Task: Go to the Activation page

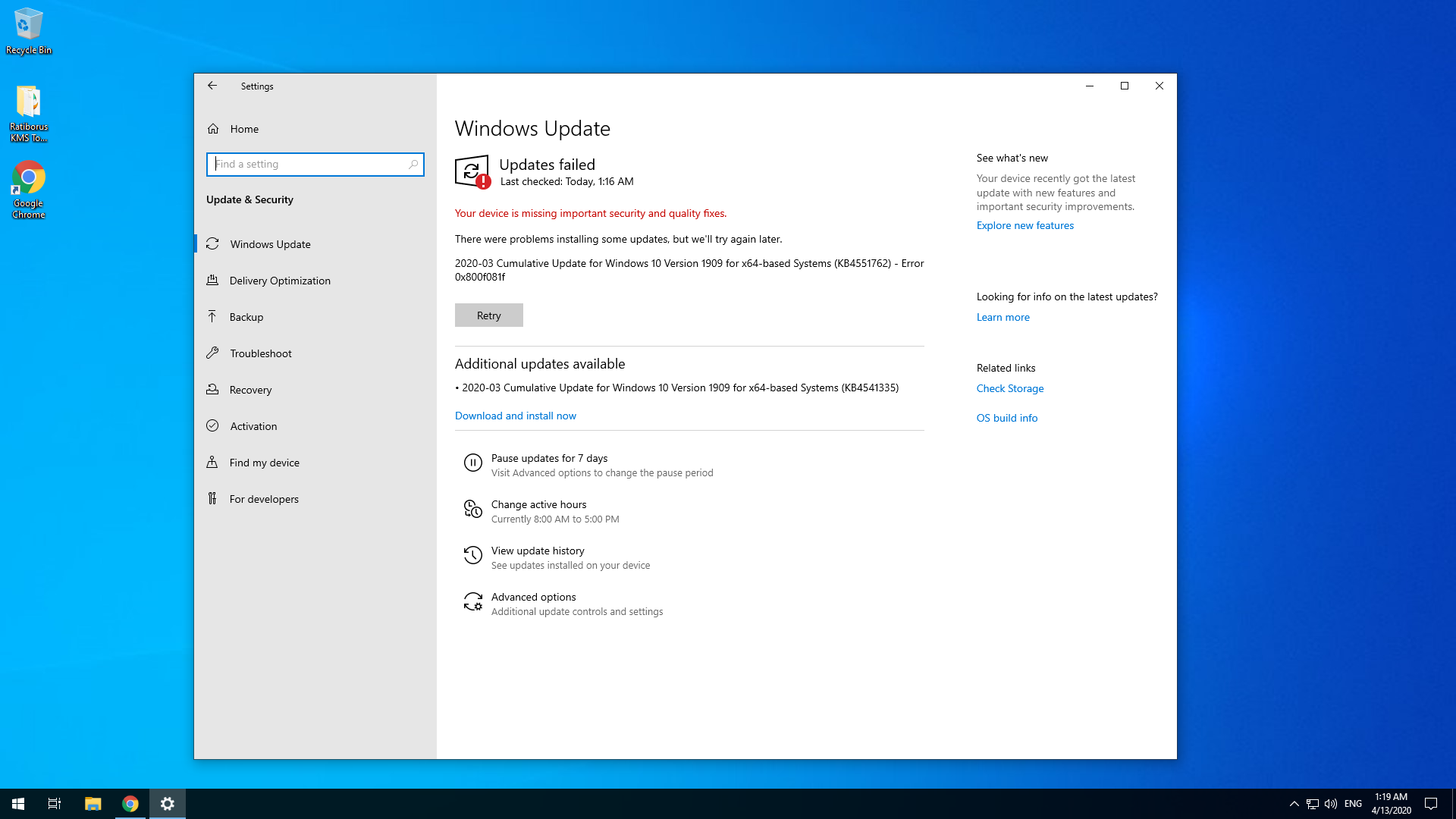Action: 253,426
